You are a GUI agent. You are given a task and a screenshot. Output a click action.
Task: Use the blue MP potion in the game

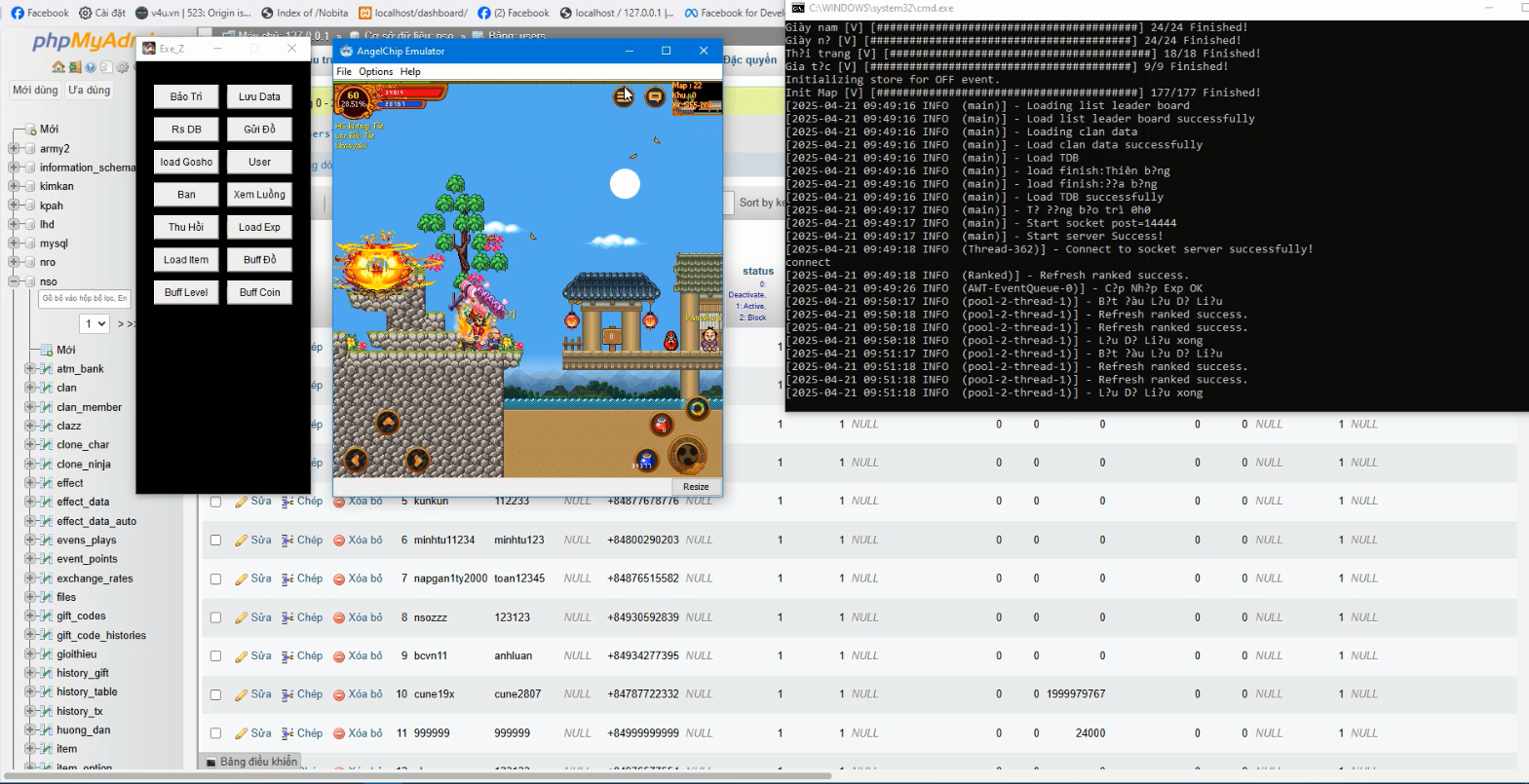pos(646,460)
